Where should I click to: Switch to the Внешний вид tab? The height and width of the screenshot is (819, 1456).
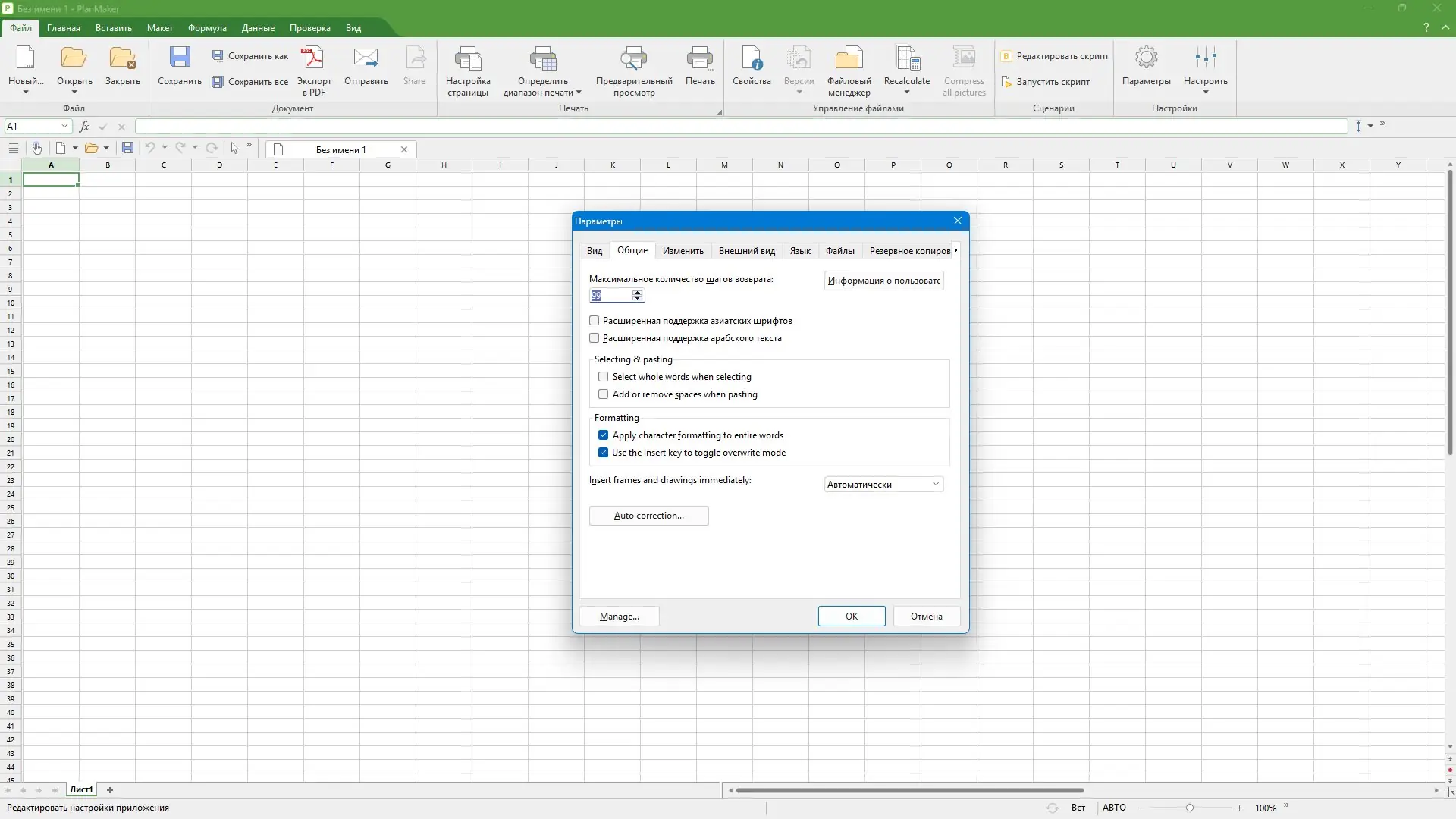coord(746,251)
